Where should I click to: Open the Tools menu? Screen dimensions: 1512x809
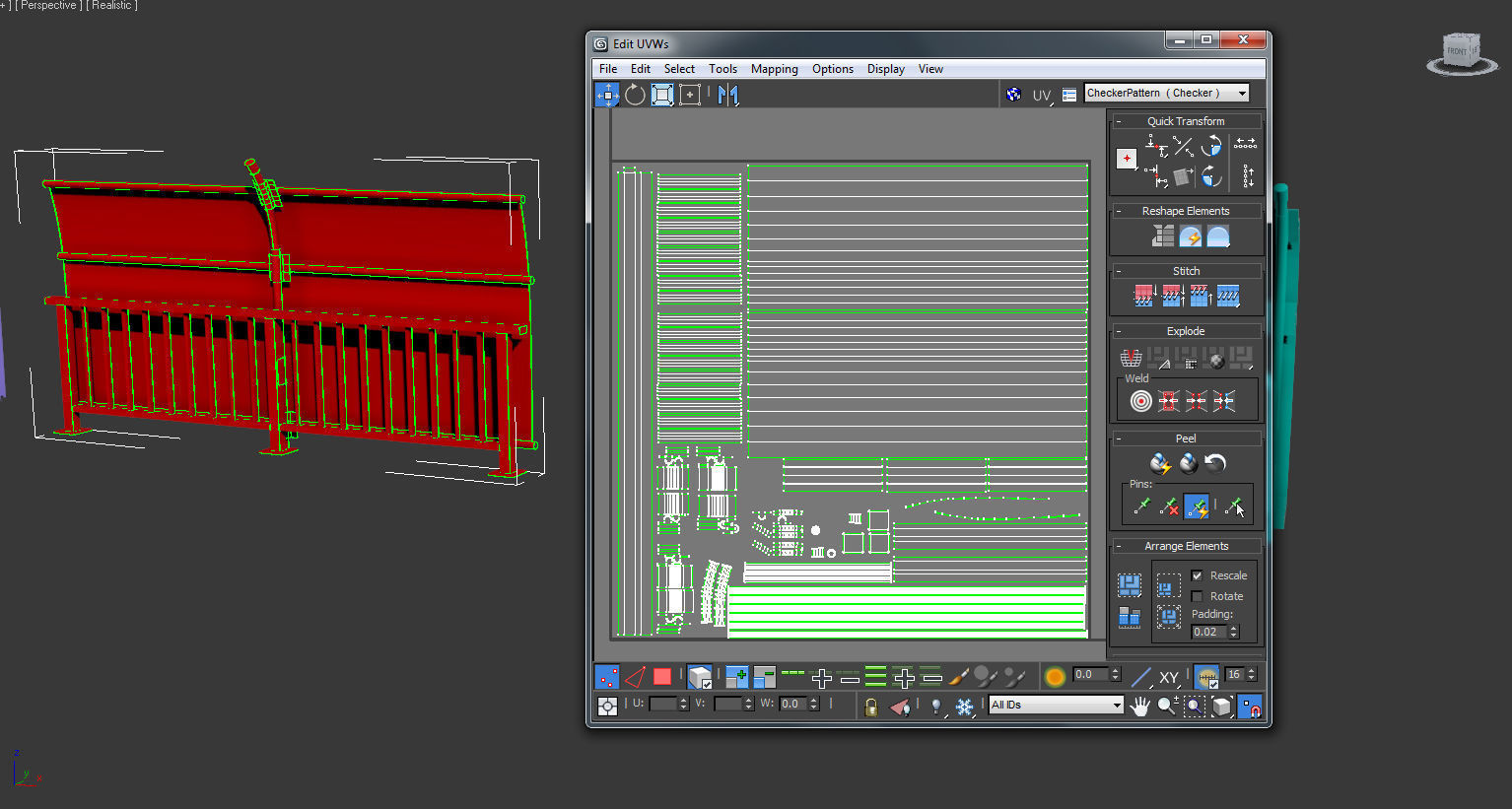(x=722, y=69)
